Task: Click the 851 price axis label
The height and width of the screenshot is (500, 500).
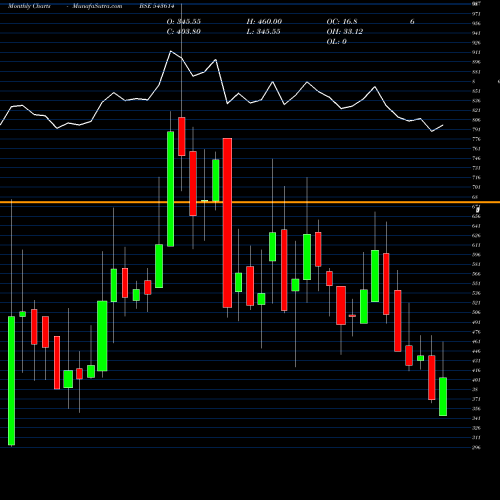Action: click(x=476, y=91)
